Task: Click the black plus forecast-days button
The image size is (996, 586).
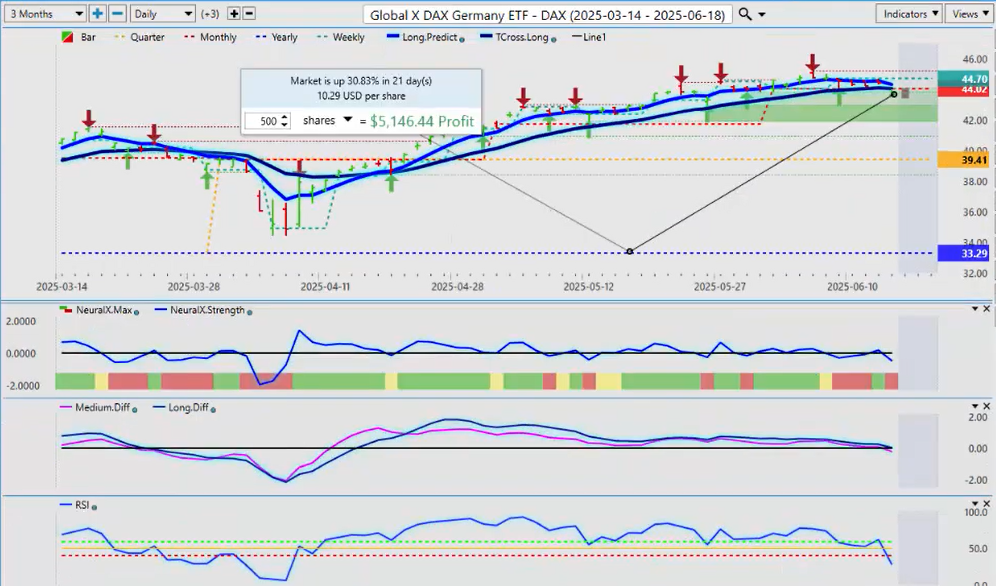Action: [233, 13]
